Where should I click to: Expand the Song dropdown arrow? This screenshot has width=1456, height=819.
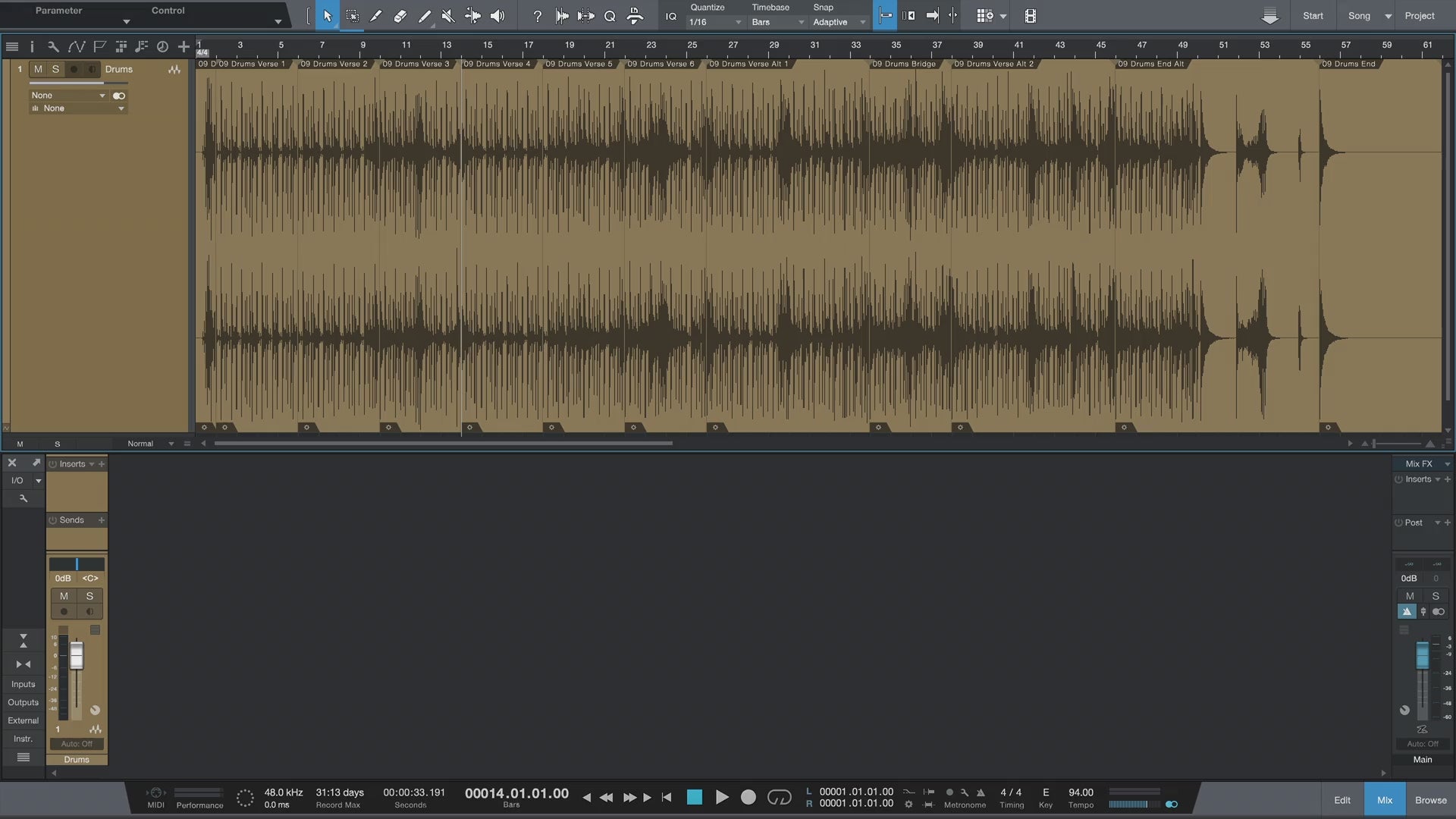1389,16
